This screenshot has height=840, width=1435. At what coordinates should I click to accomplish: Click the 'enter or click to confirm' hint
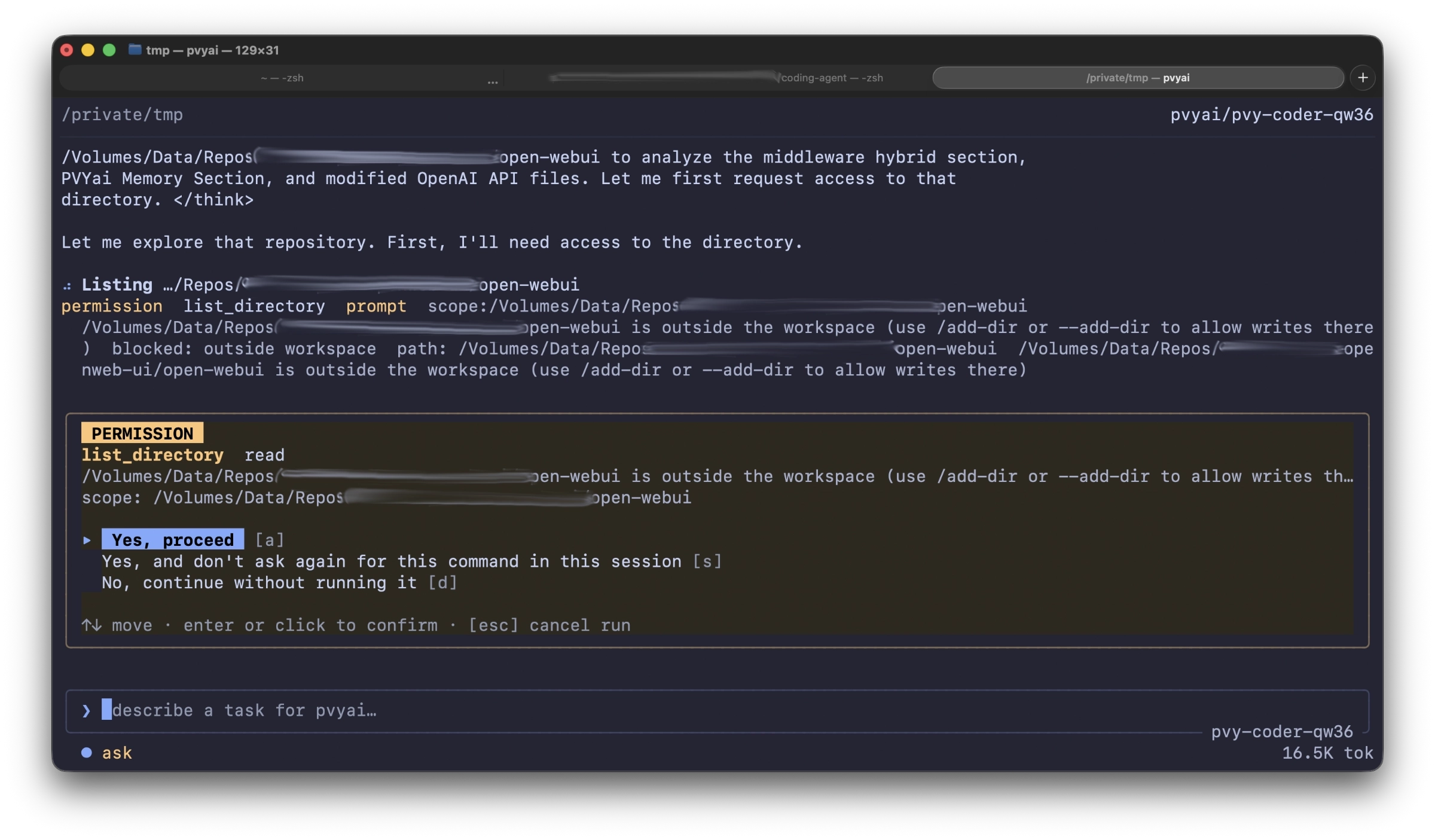click(310, 625)
